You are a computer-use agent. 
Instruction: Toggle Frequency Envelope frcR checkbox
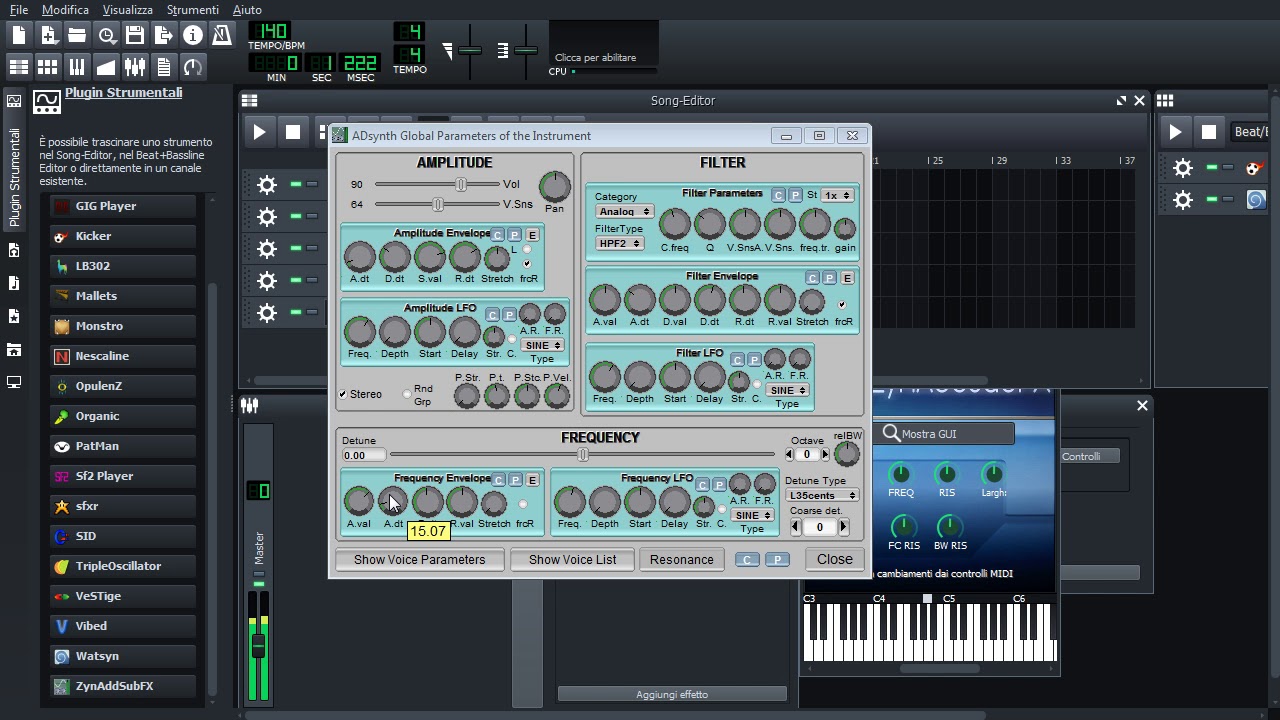[523, 505]
